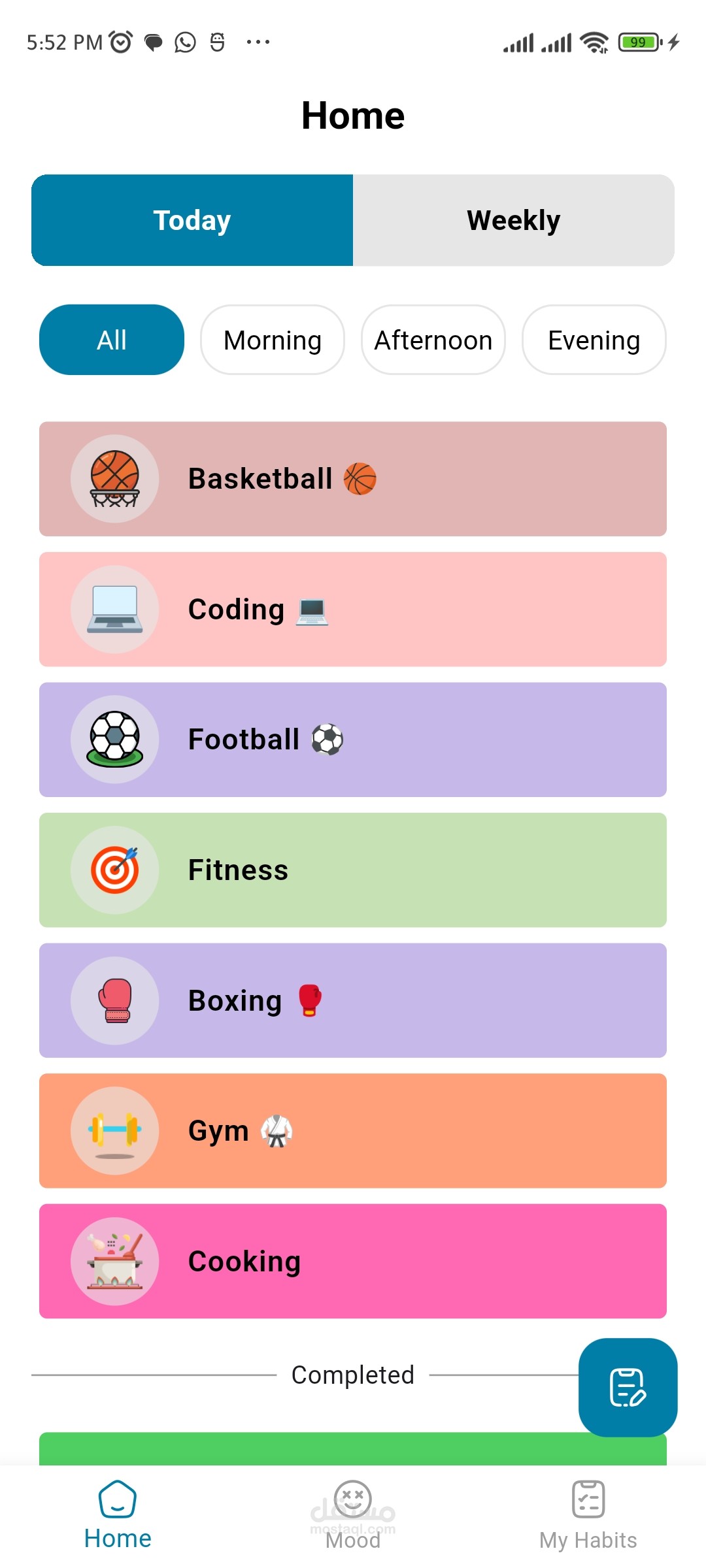
Task: Filter habits by Morning
Action: [x=273, y=340]
